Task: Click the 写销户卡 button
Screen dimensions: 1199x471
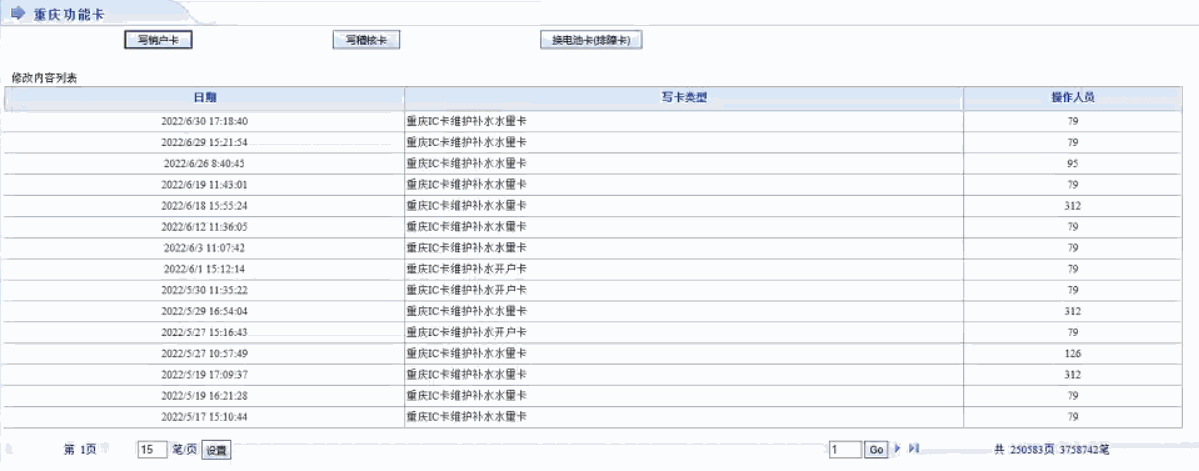Action: pos(157,40)
